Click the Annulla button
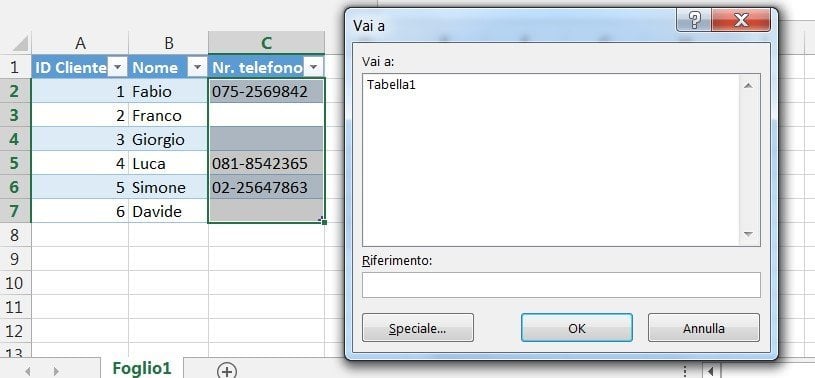 (704, 328)
